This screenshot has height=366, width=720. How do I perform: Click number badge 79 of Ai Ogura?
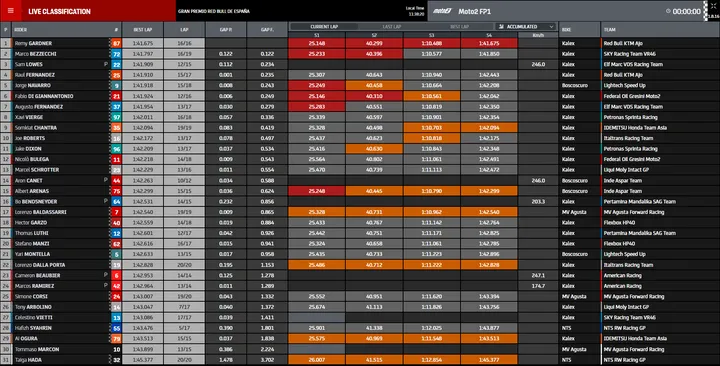[x=116, y=338]
